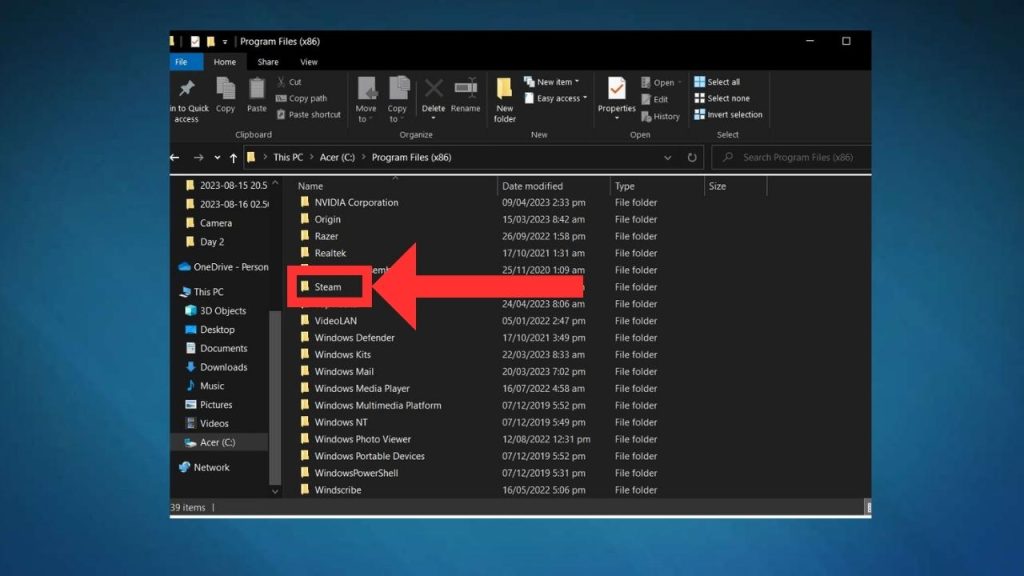Open 3D Objects in navigation pane
The height and width of the screenshot is (576, 1024).
pos(216,311)
